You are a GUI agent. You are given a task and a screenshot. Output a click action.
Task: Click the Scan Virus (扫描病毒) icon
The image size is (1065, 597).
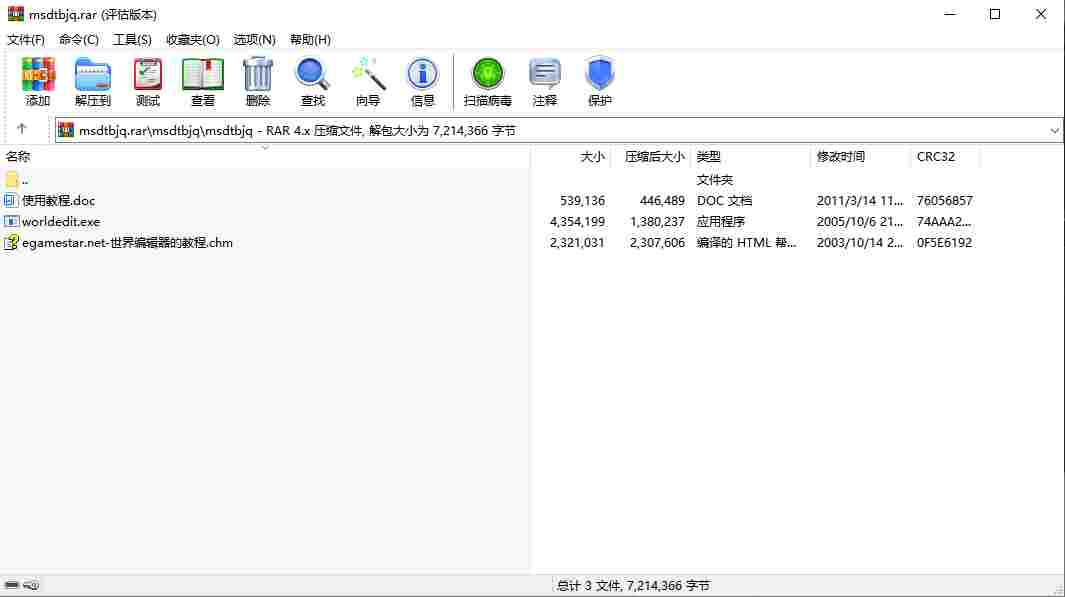(488, 74)
